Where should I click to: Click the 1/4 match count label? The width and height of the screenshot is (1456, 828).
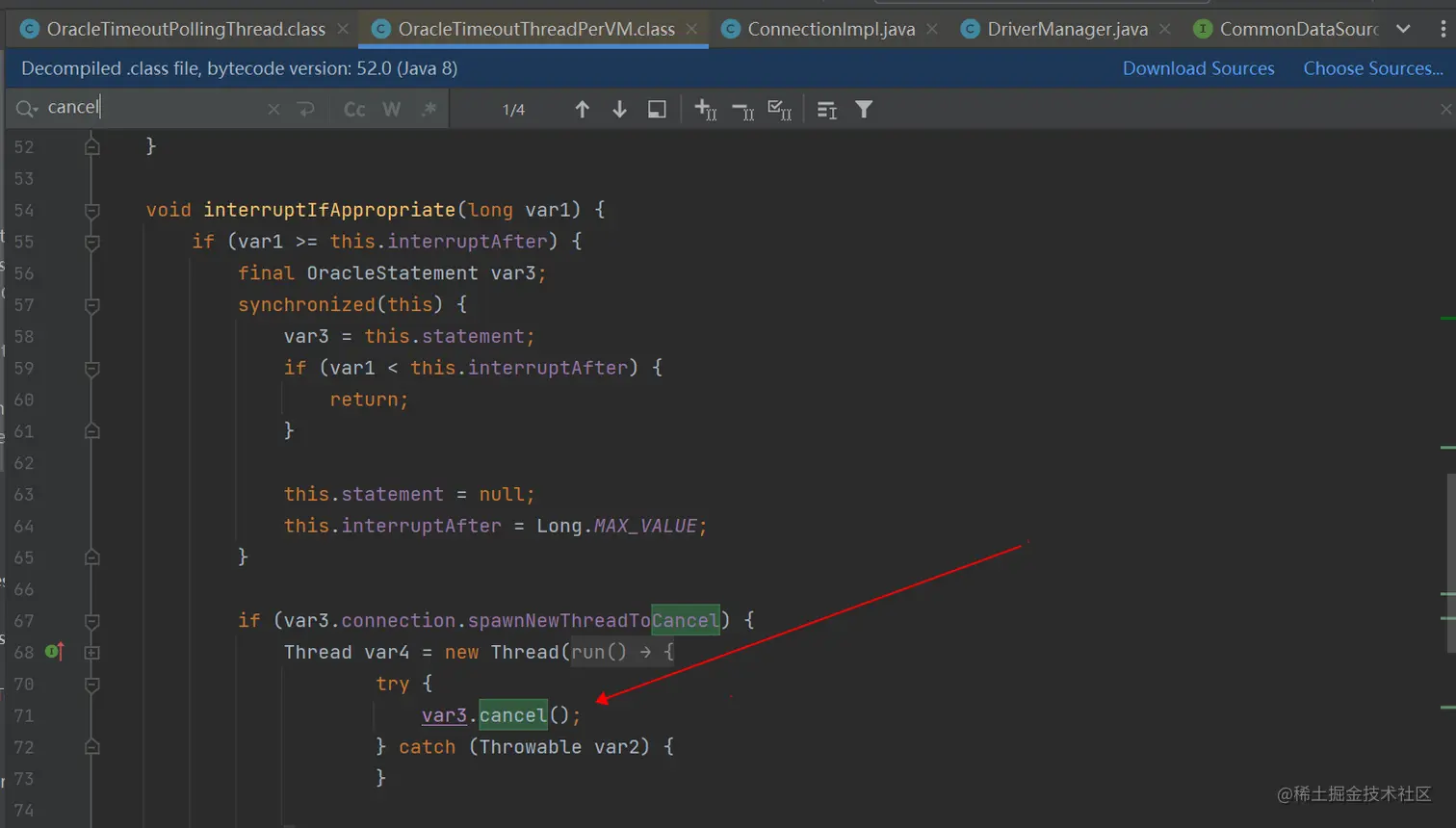[513, 110]
